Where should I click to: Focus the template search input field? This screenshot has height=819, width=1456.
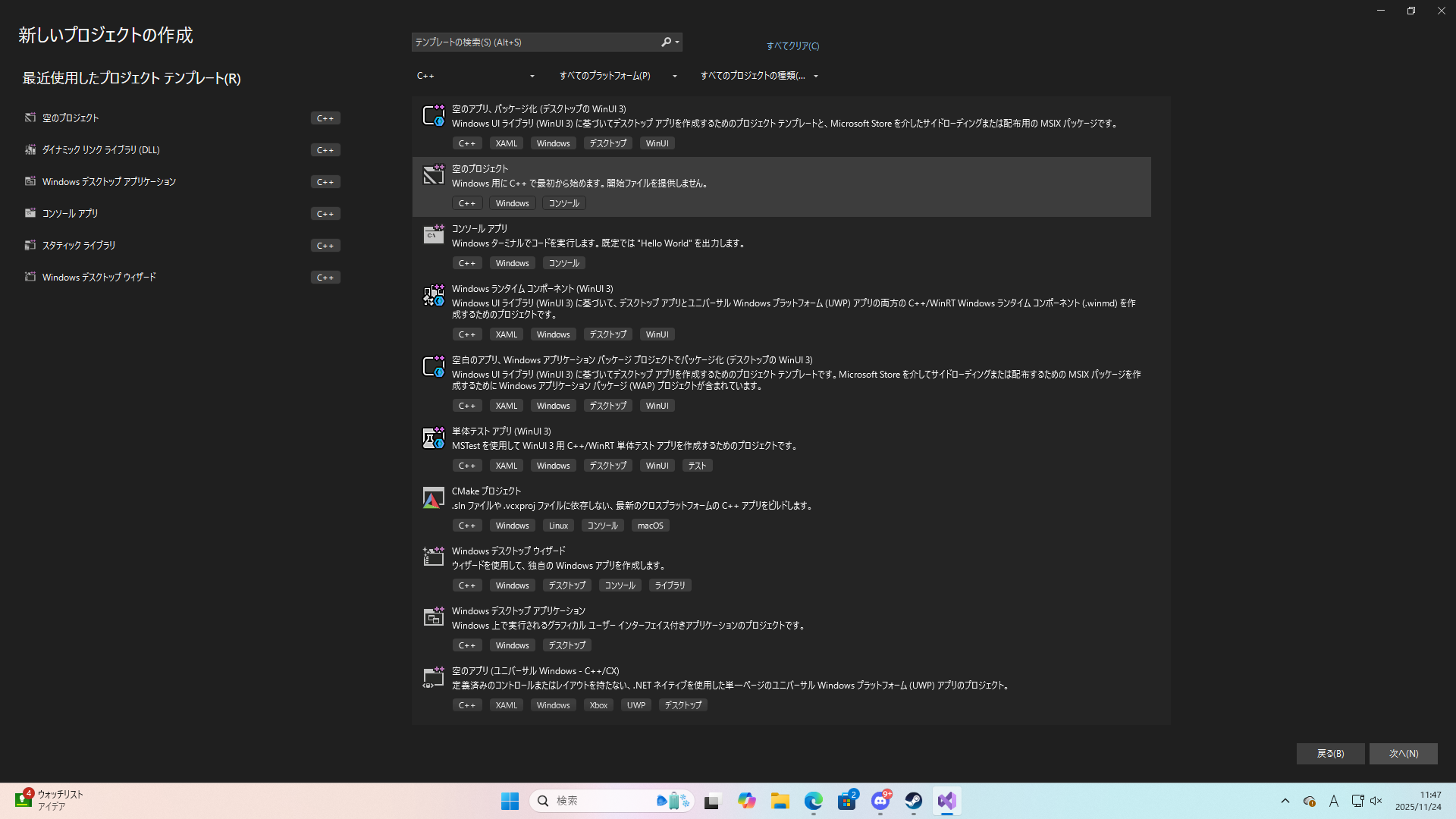click(x=535, y=42)
